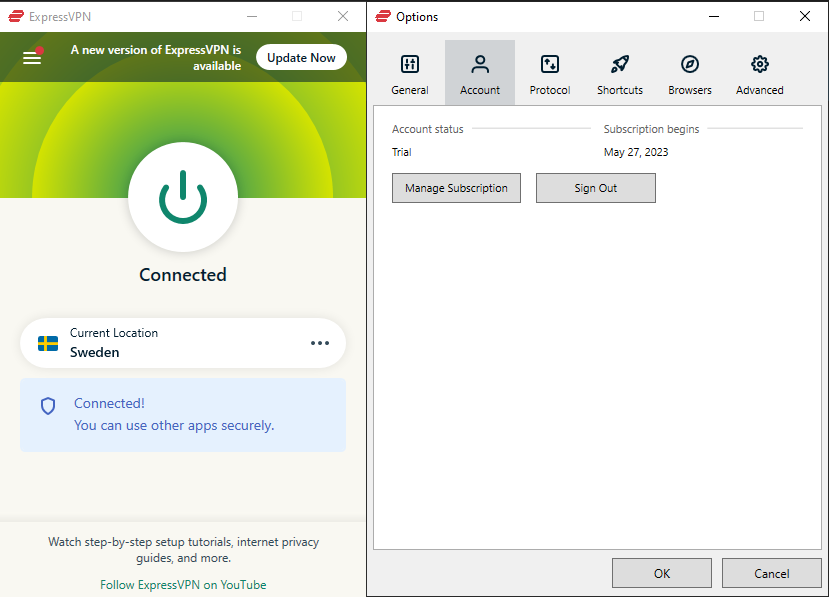Click the 'Subscription begins' heading
Screen dimensions: 829x597
(x=651, y=129)
